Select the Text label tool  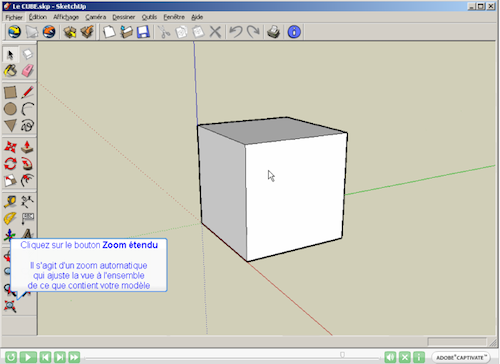[27, 219]
